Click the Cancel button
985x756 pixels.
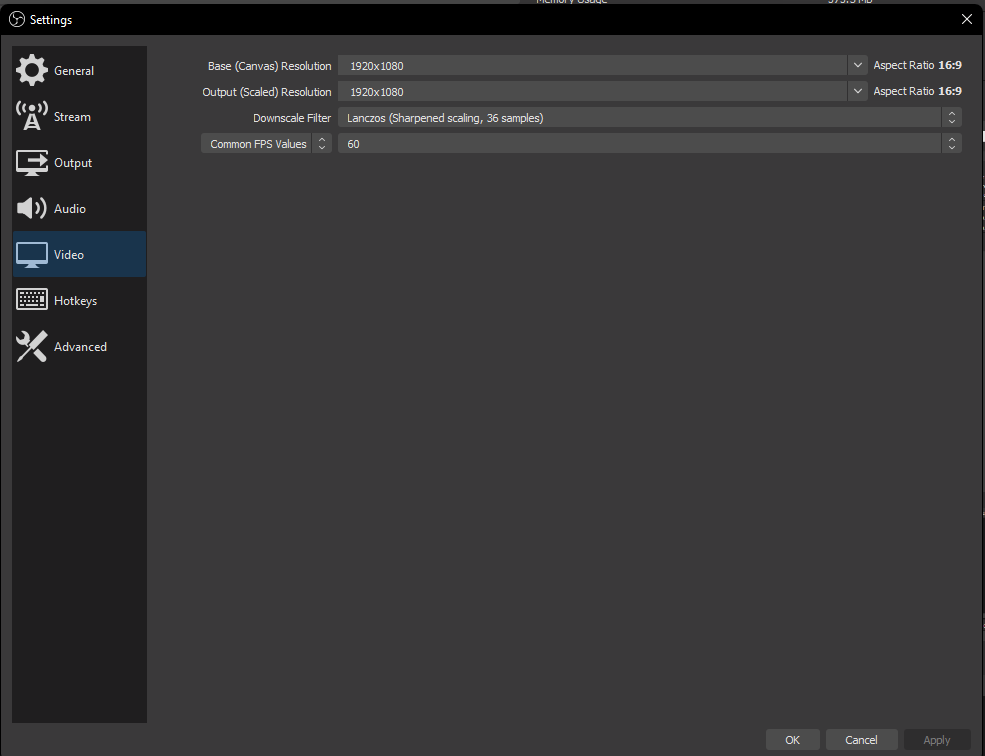[861, 739]
